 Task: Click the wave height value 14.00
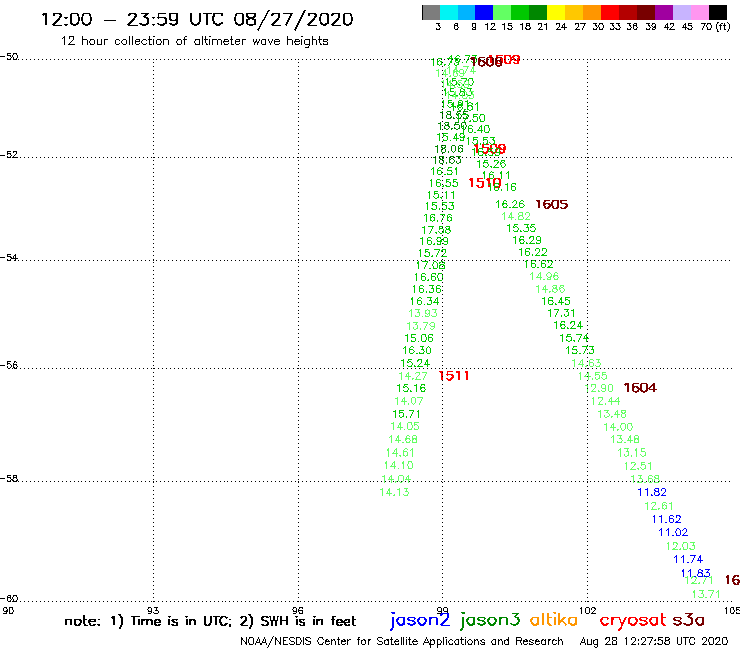[x=618, y=427]
